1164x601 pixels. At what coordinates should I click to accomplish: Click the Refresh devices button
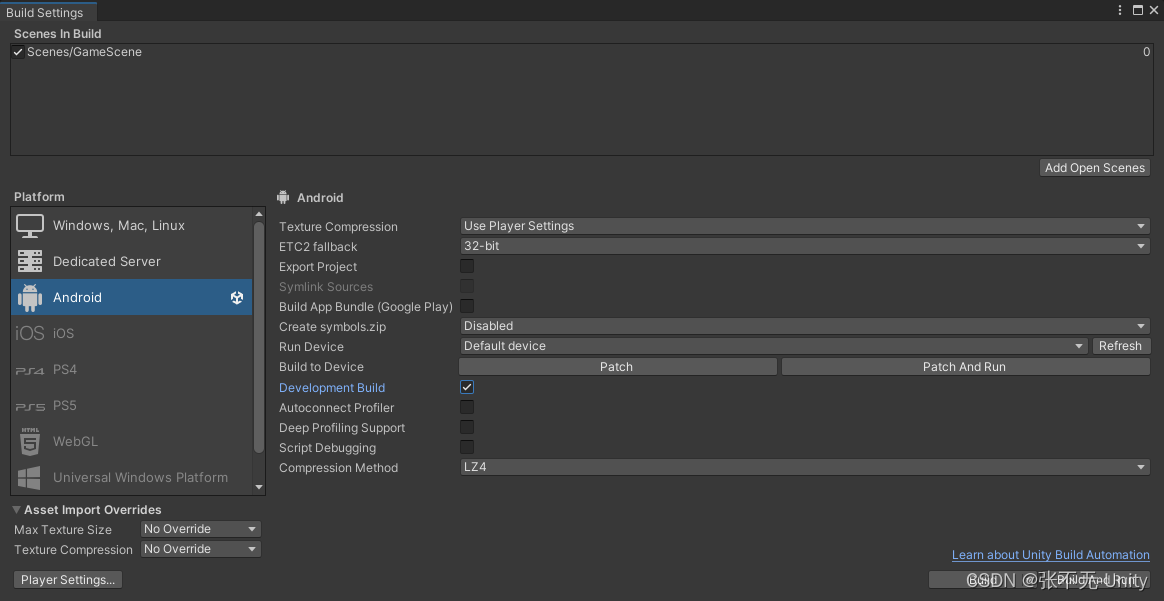1120,346
